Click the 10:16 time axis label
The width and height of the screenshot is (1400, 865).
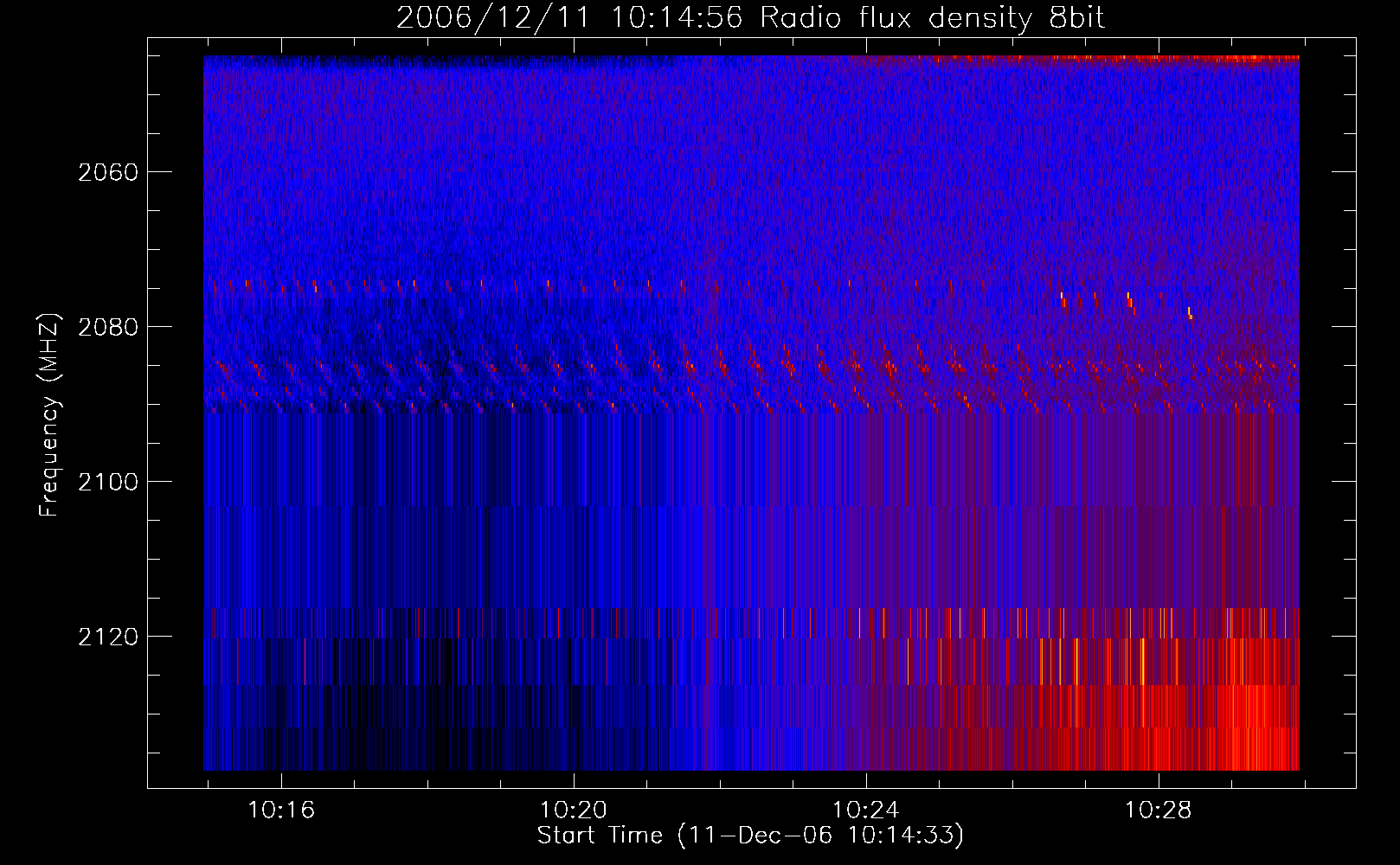coord(281,811)
